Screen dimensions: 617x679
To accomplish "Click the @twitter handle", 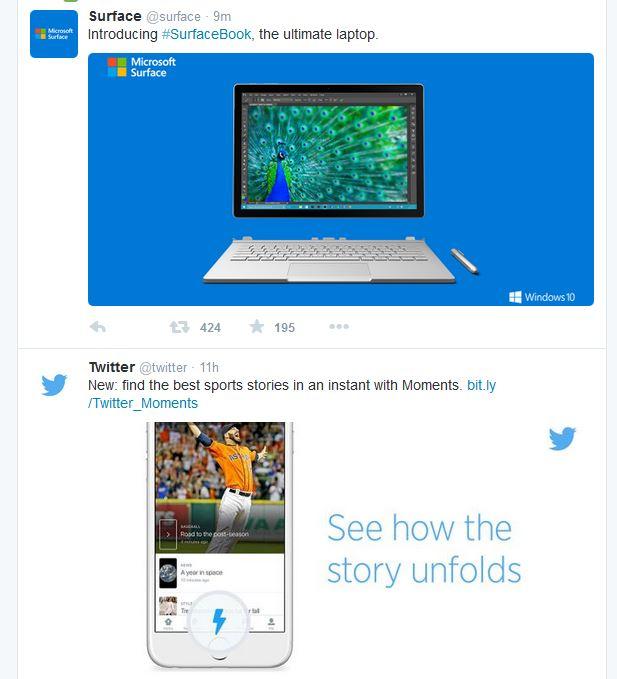I will tap(163, 368).
